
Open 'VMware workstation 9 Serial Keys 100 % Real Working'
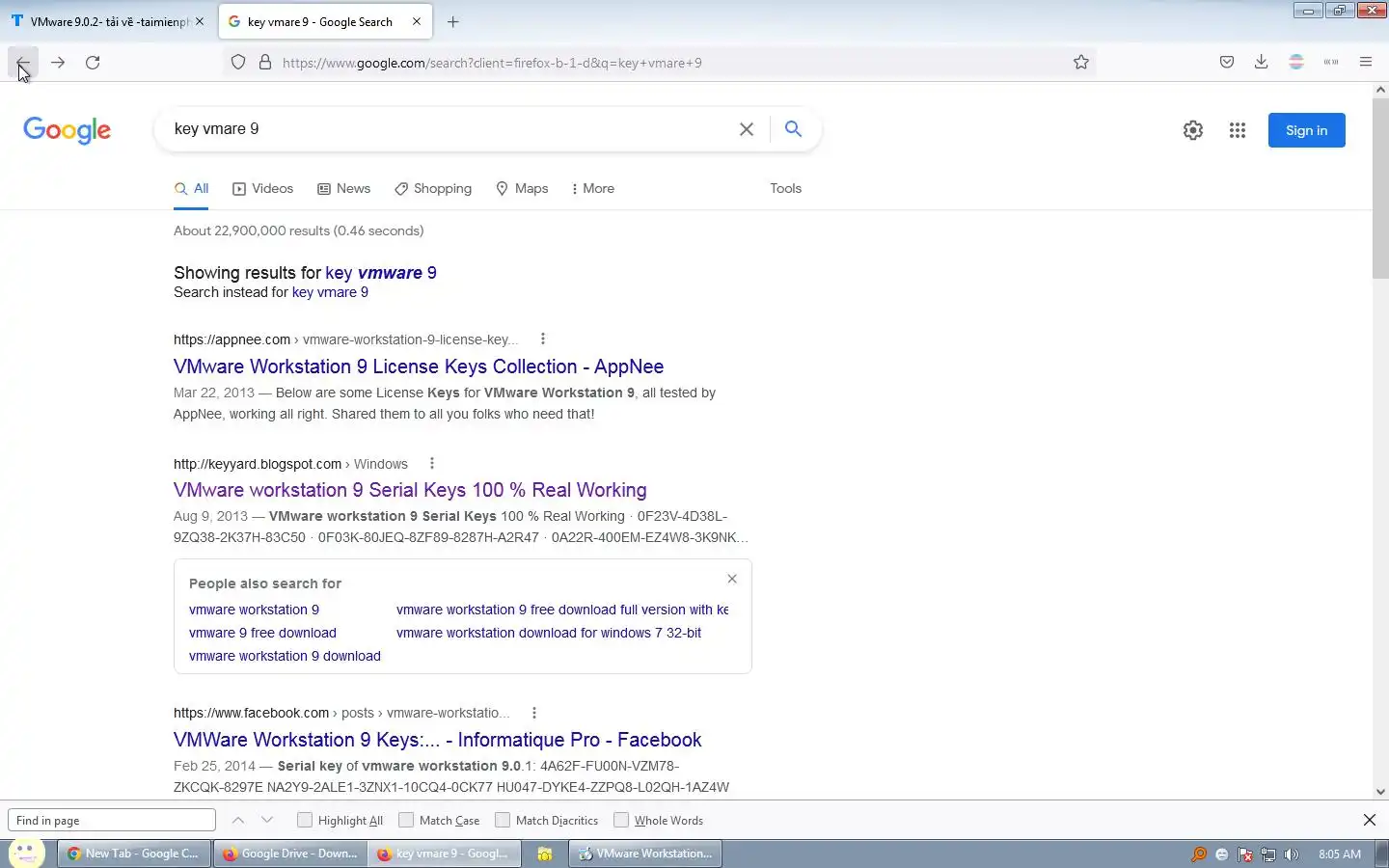[410, 490]
